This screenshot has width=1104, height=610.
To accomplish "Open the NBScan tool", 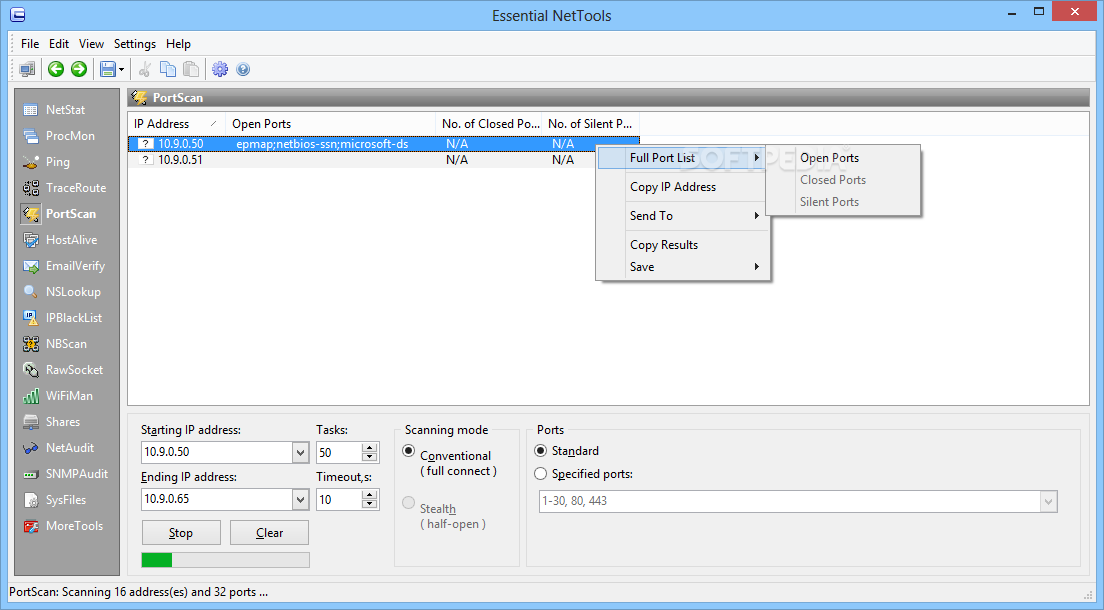I will pyautogui.click(x=55, y=344).
